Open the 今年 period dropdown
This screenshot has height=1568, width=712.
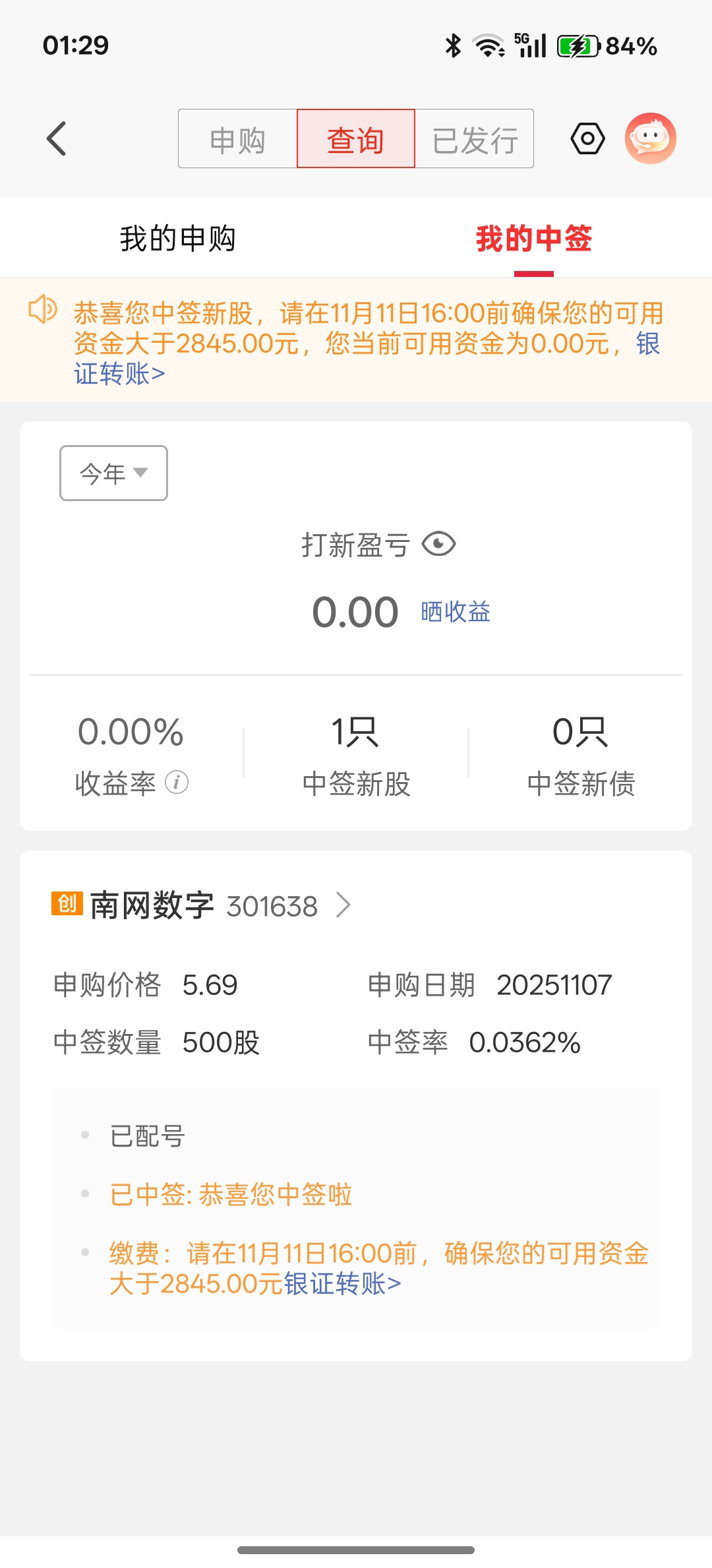coord(113,473)
